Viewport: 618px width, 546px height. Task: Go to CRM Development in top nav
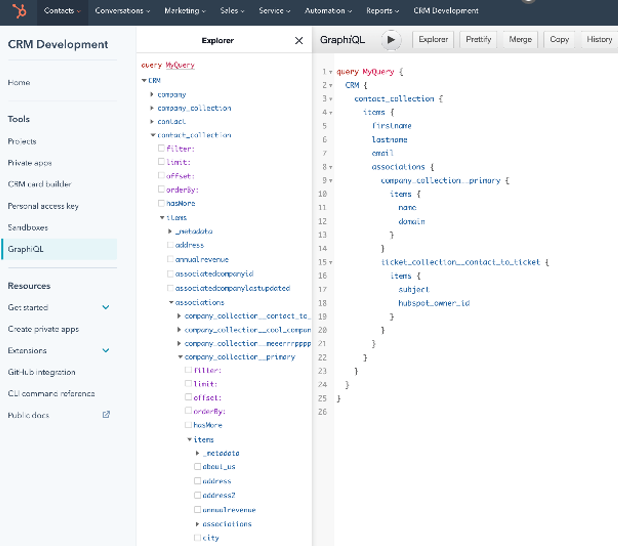[x=446, y=11]
